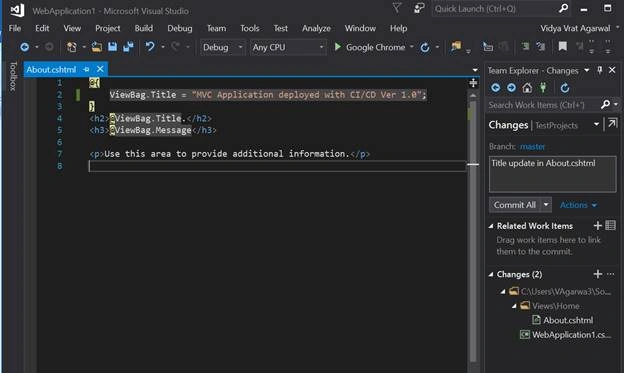Click the Bookmark icon in toolbar
The image size is (624, 373).
[x=562, y=47]
